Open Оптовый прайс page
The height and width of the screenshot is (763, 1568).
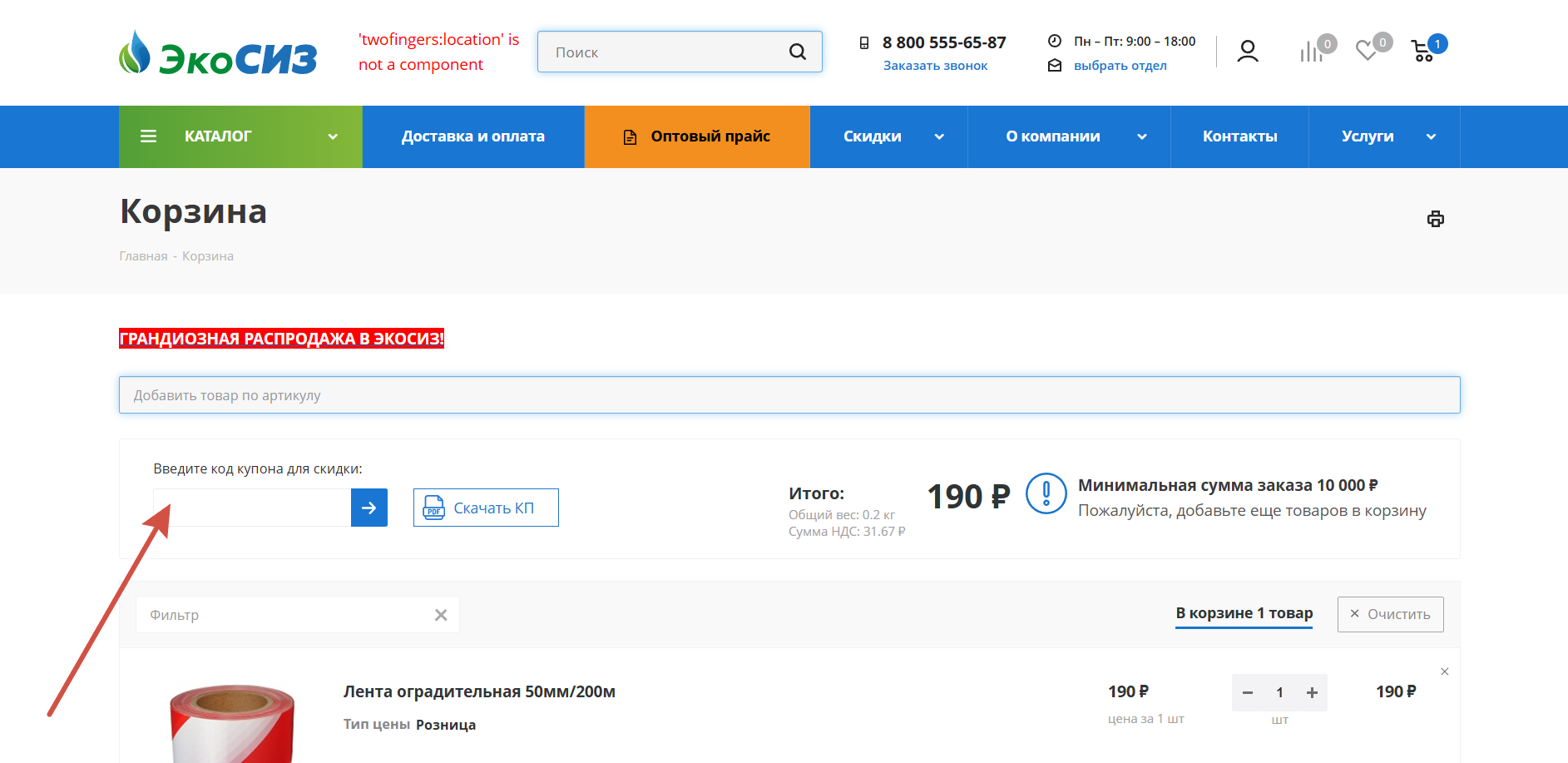[697, 136]
